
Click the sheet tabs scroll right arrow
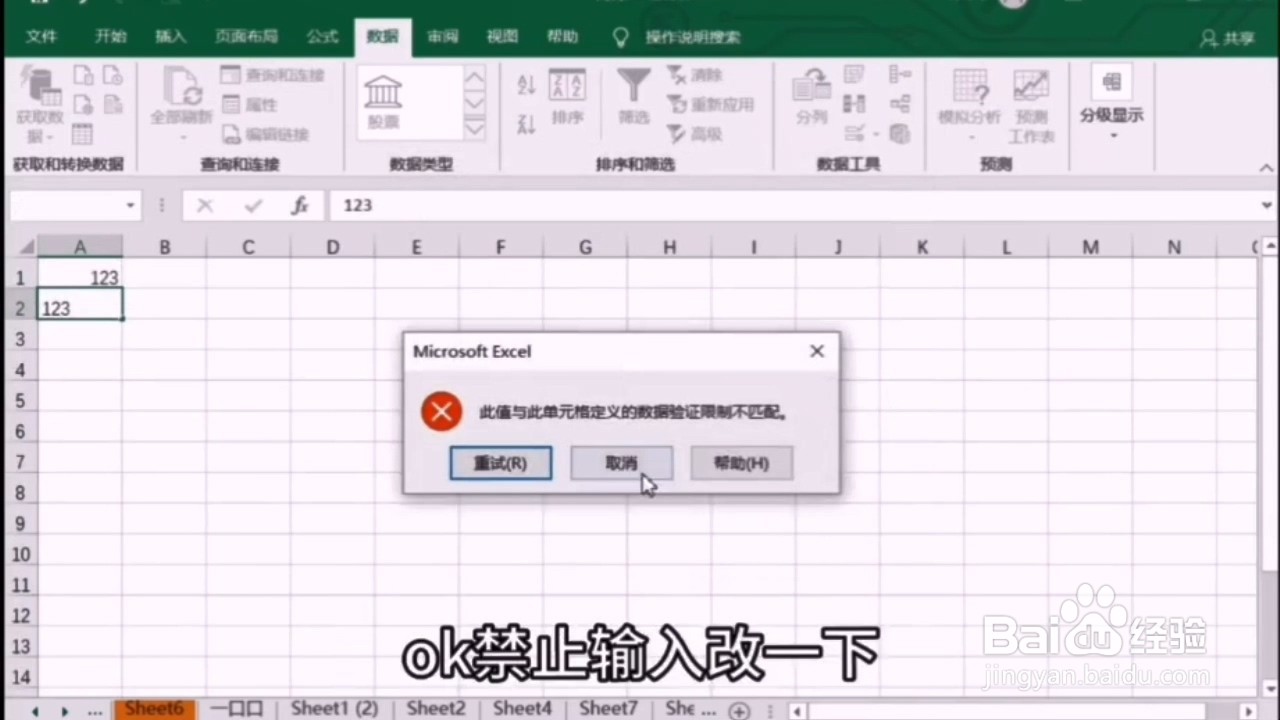tap(64, 711)
